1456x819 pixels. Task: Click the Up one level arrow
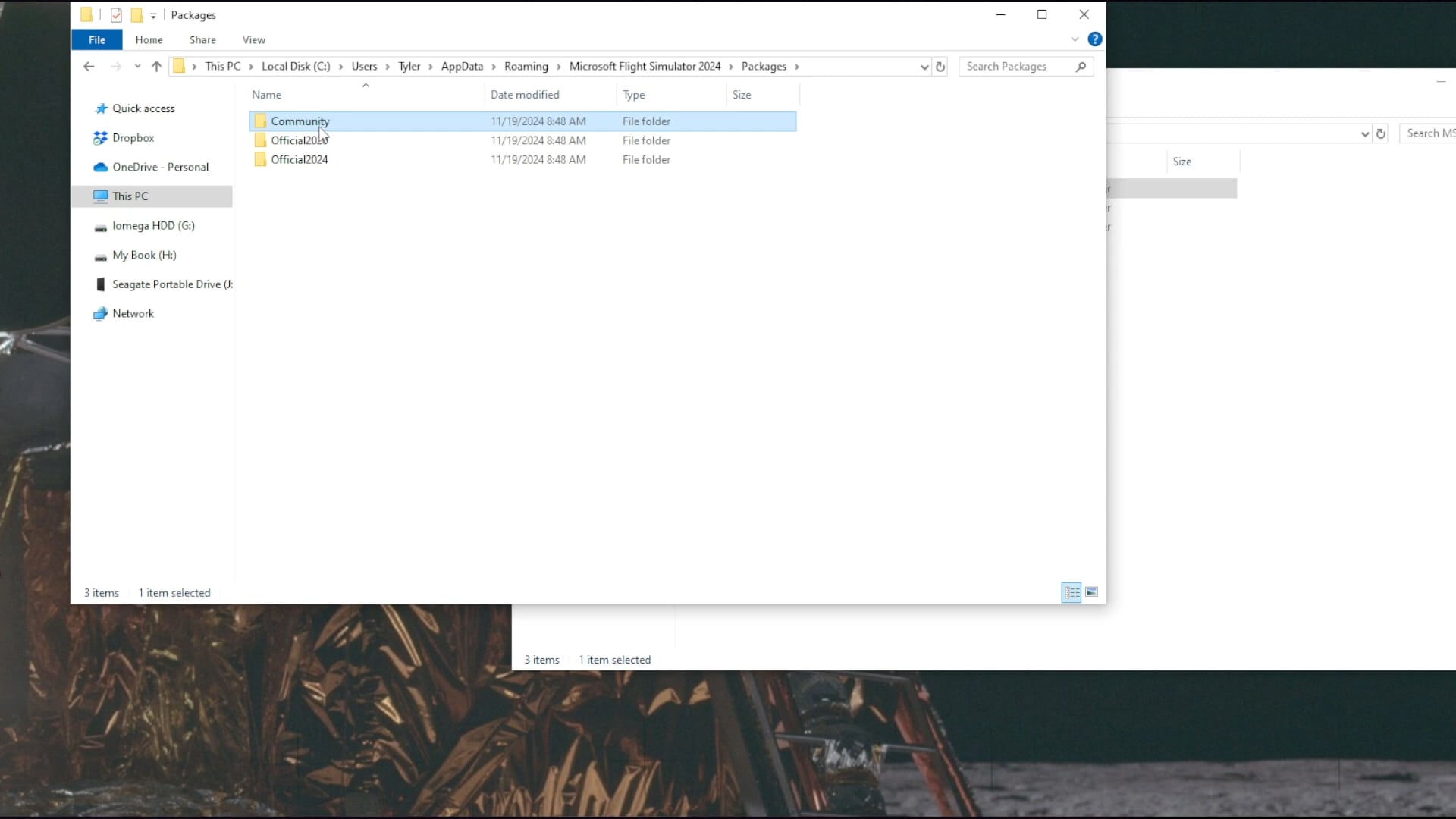(x=156, y=67)
